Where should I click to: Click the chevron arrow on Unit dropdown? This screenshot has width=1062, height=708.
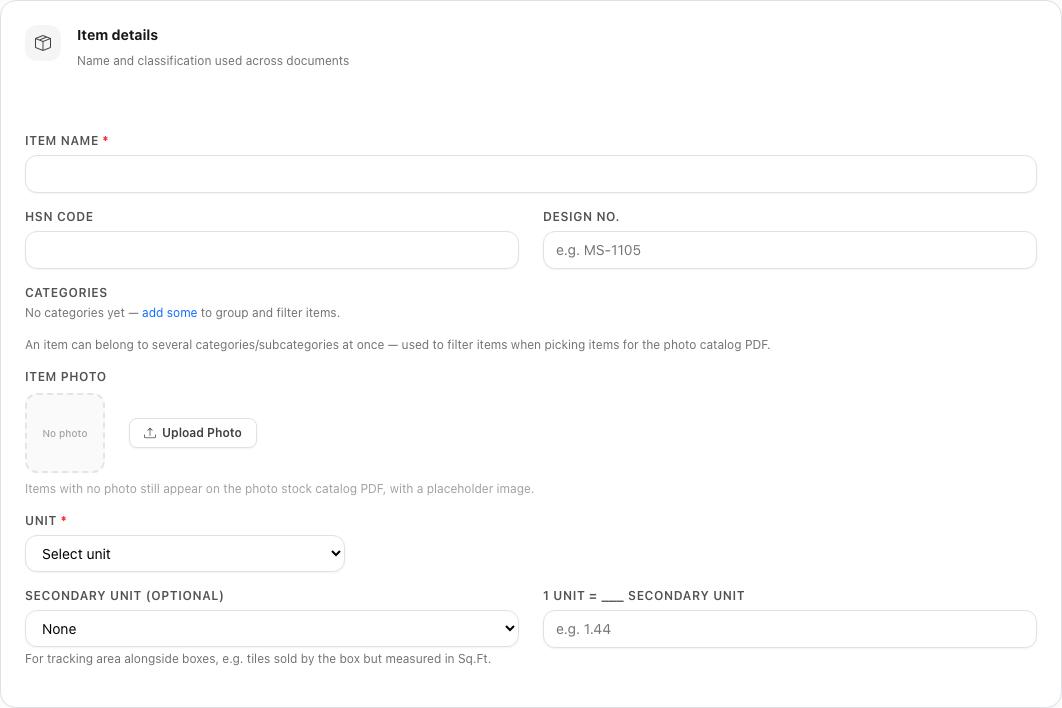coord(335,554)
